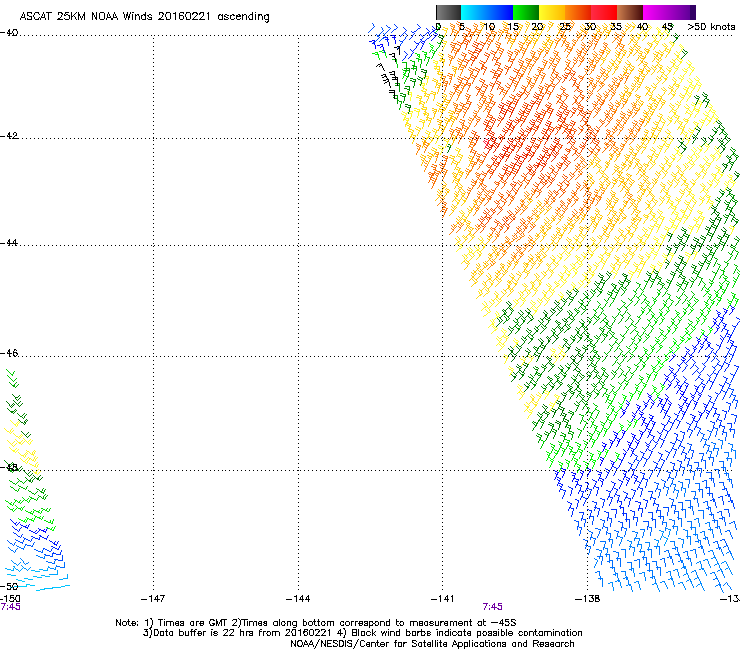The image size is (740, 650).
Task: Click the cyan 5-10 knot legend swatch
Action: (474, 12)
